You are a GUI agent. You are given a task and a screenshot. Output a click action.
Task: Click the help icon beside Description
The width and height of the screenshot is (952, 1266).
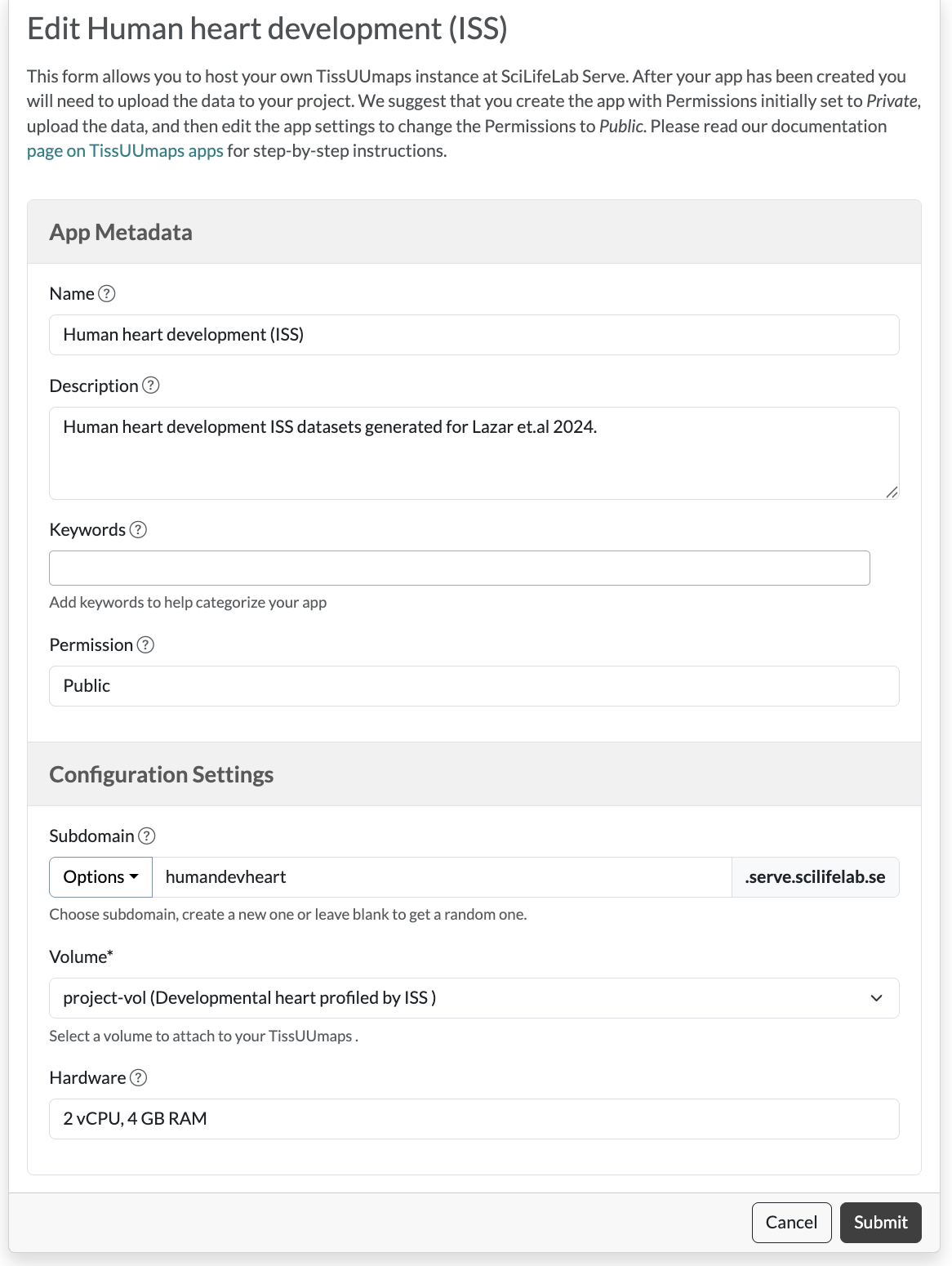[151, 386]
